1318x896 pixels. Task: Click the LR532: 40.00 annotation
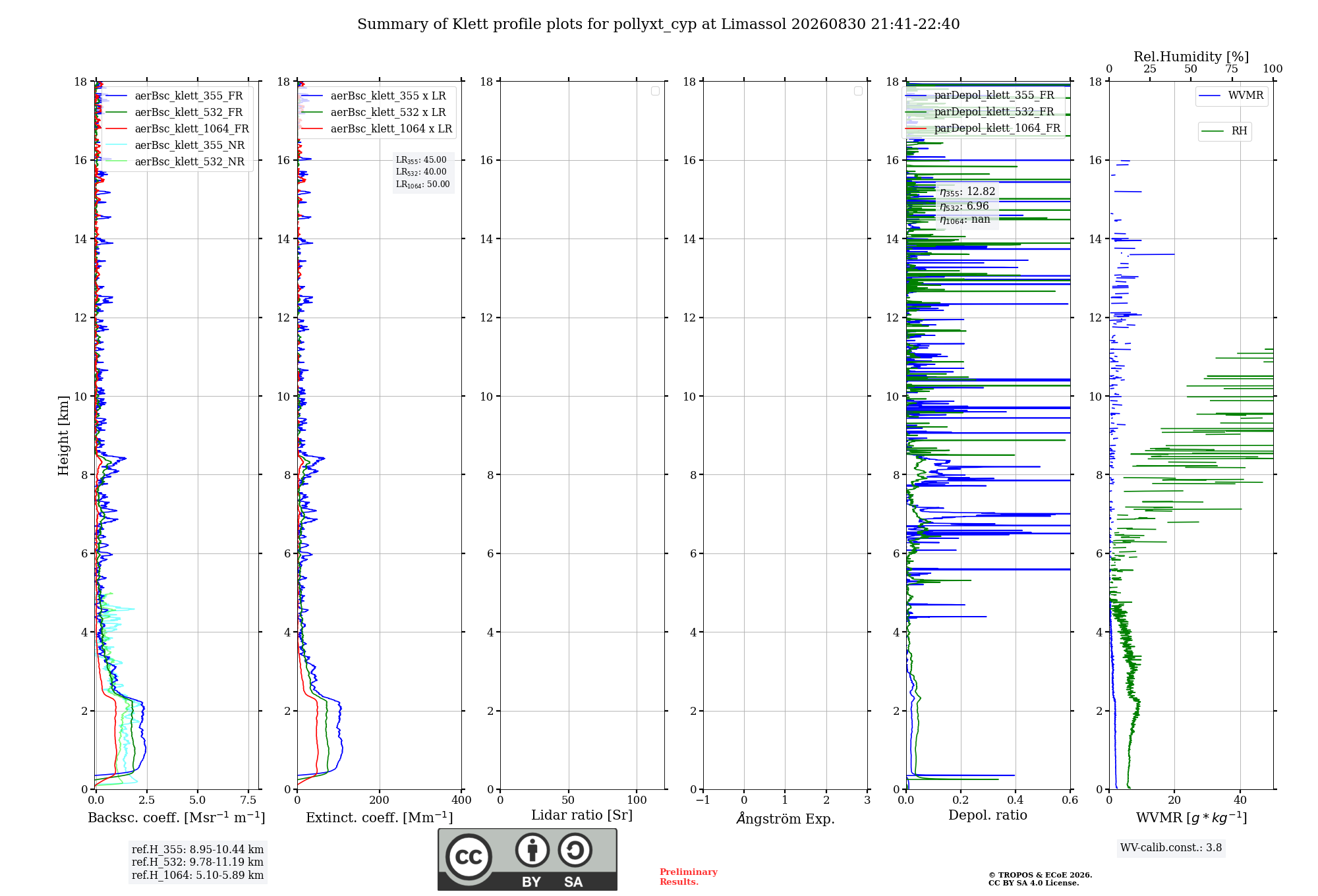421,172
